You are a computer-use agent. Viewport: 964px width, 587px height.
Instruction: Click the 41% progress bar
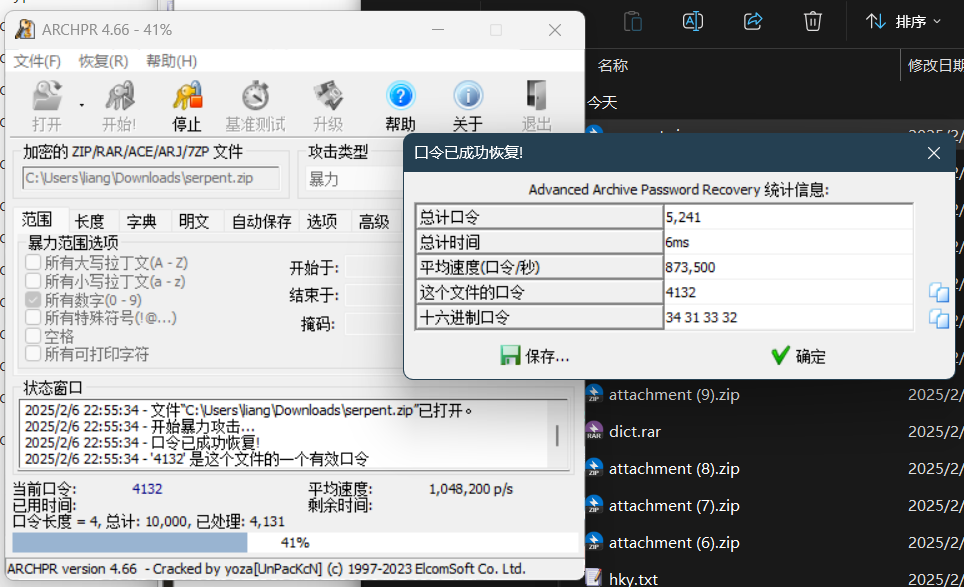coord(294,543)
